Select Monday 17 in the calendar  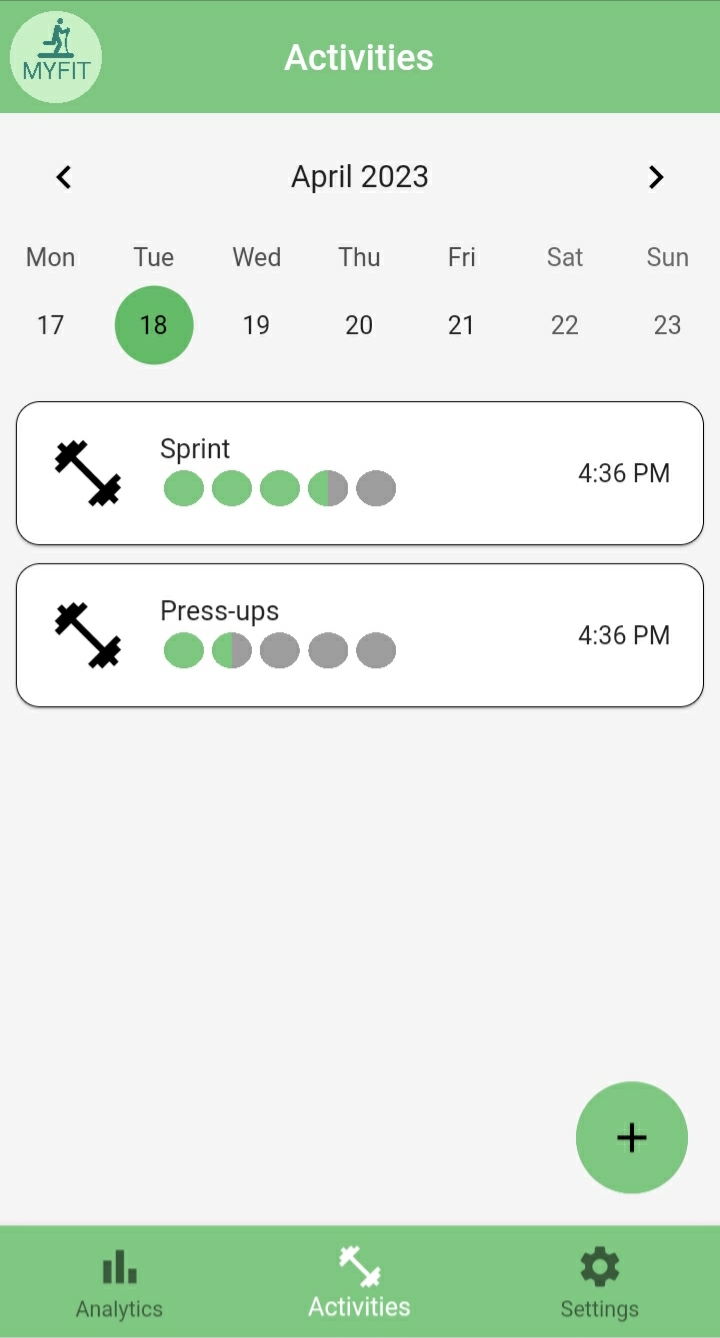[x=50, y=325]
